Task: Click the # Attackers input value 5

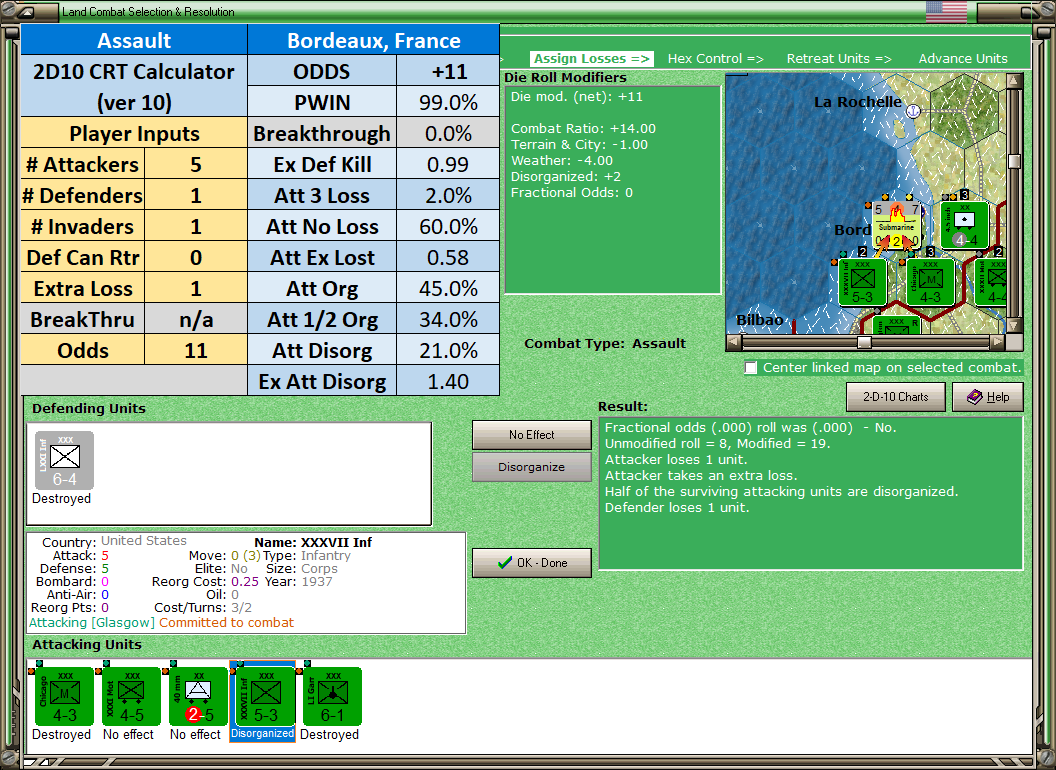Action: click(196, 164)
